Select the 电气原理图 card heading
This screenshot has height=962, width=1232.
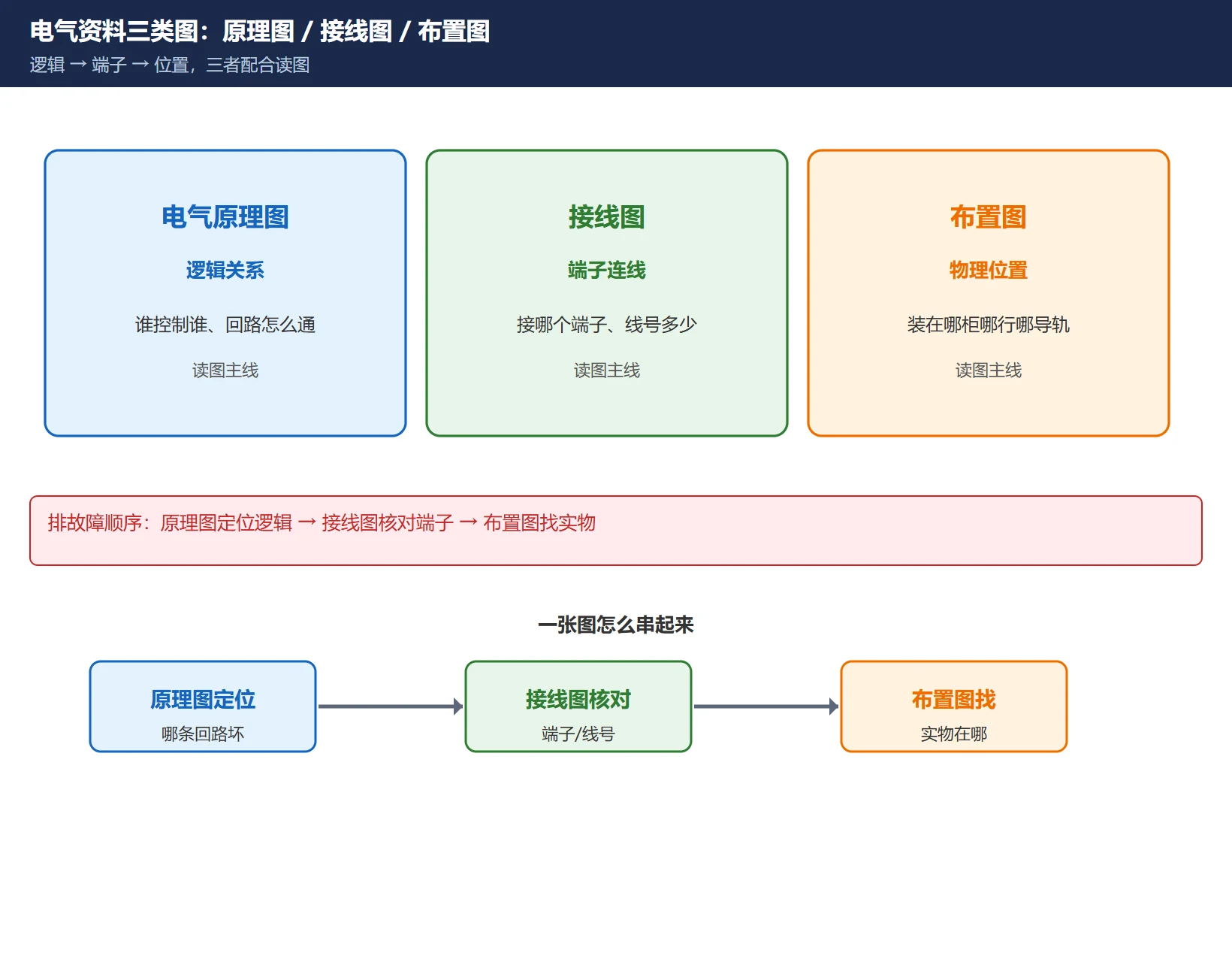225,217
